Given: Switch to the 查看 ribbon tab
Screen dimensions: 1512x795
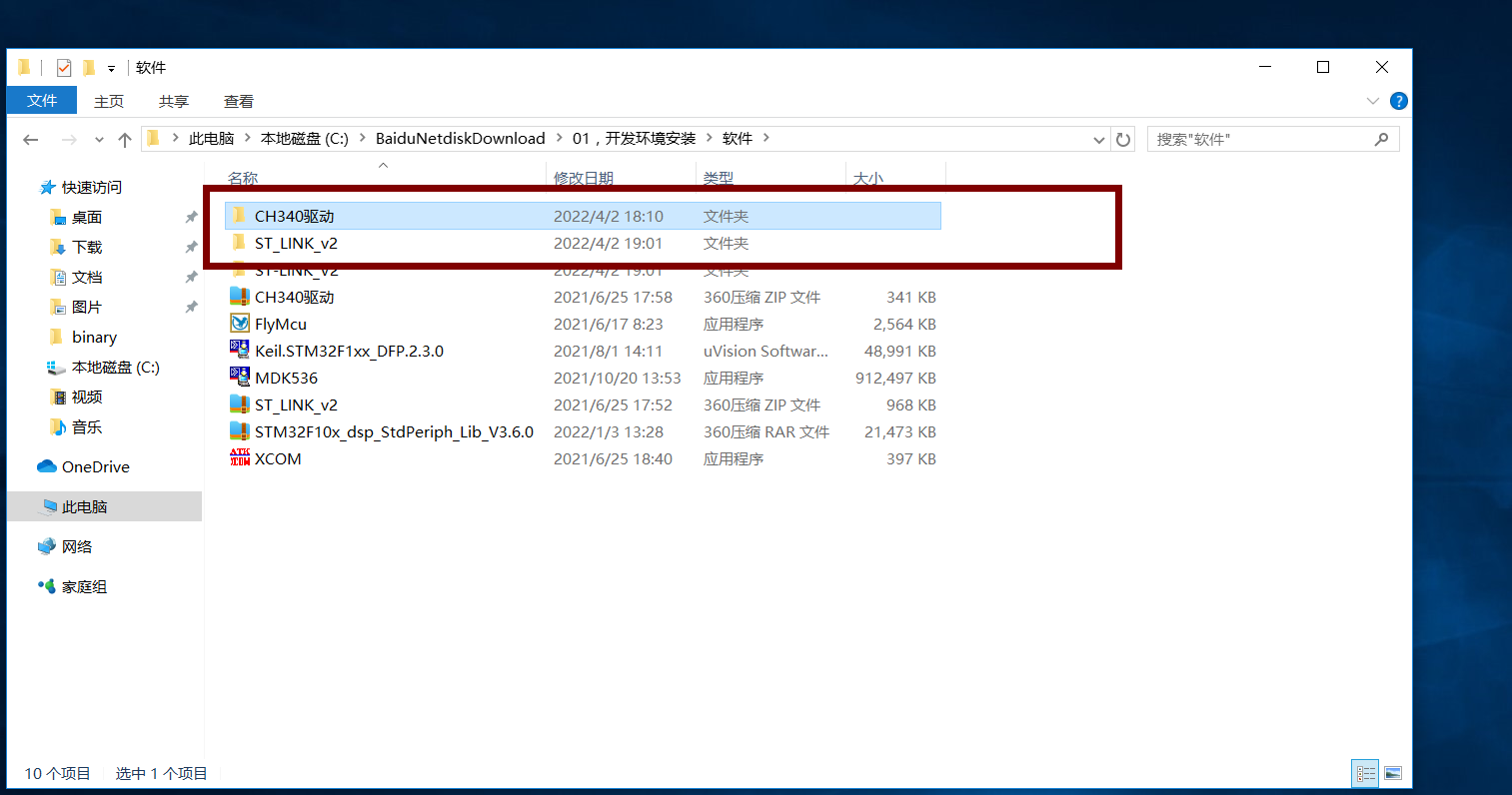Looking at the screenshot, I should click(x=239, y=101).
